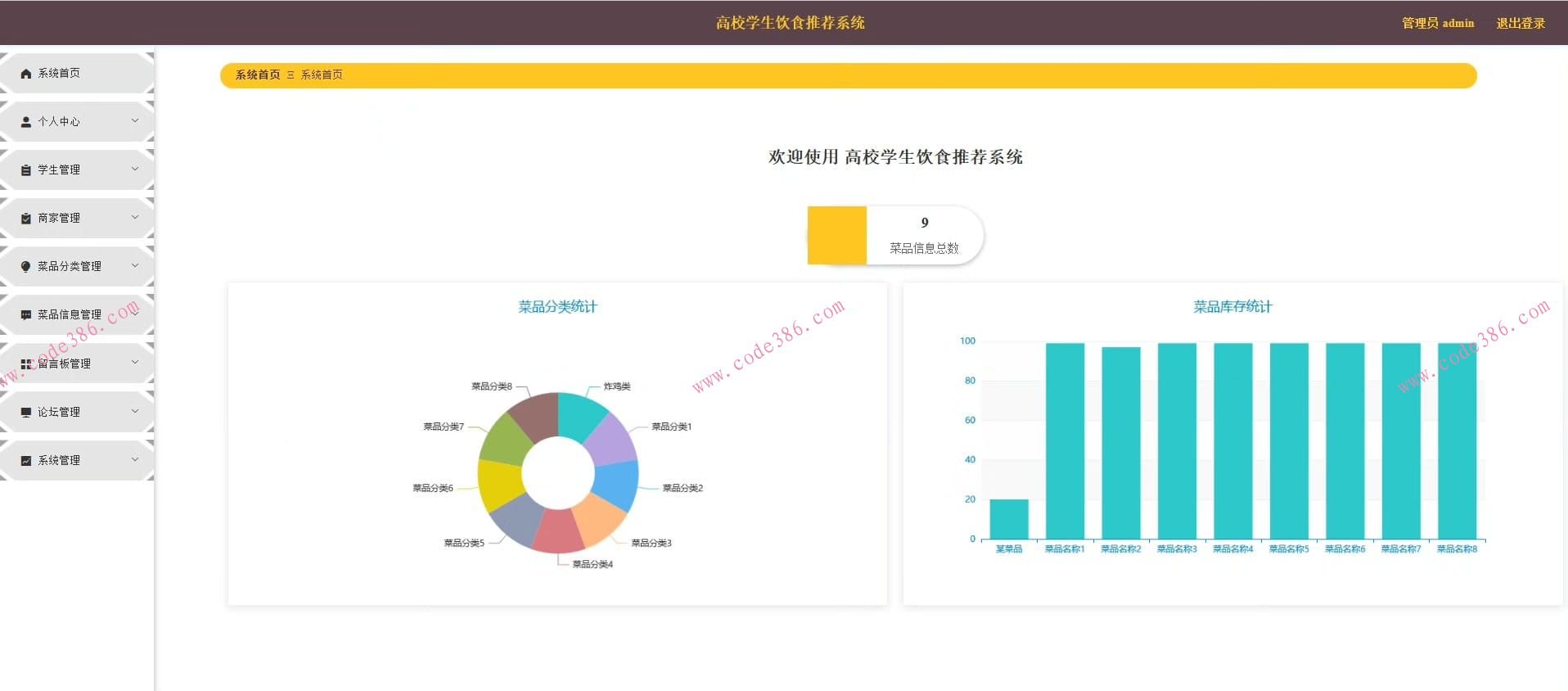1568x691 pixels.
Task: Click the 菜品分类7 pie label
Action: [444, 427]
